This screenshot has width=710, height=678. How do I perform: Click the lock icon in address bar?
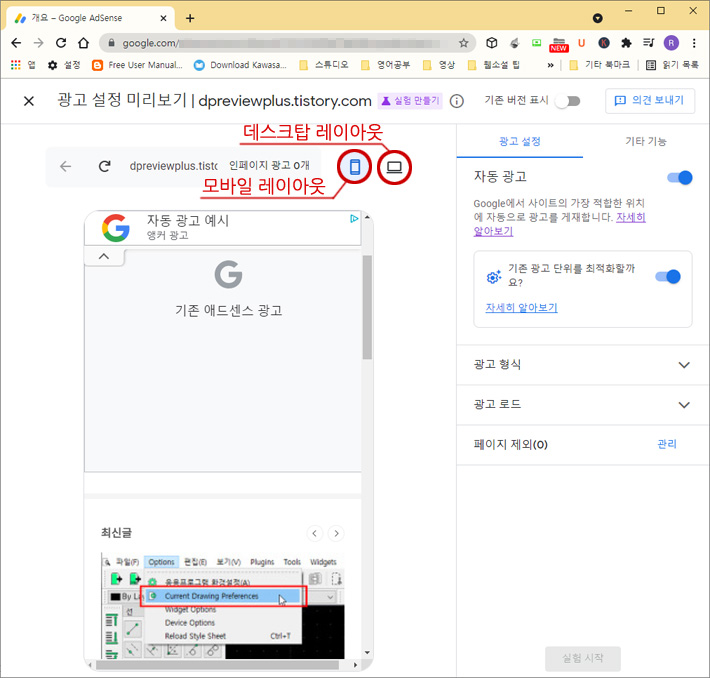pyautogui.click(x=111, y=43)
